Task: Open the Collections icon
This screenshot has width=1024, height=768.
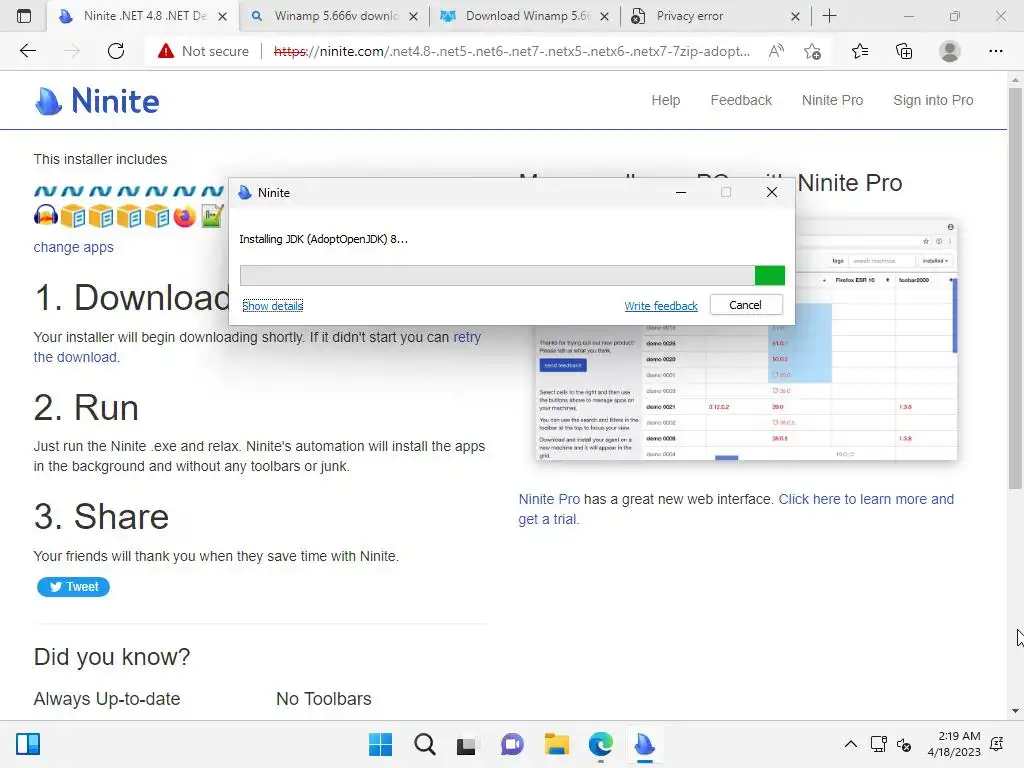Action: [x=904, y=51]
